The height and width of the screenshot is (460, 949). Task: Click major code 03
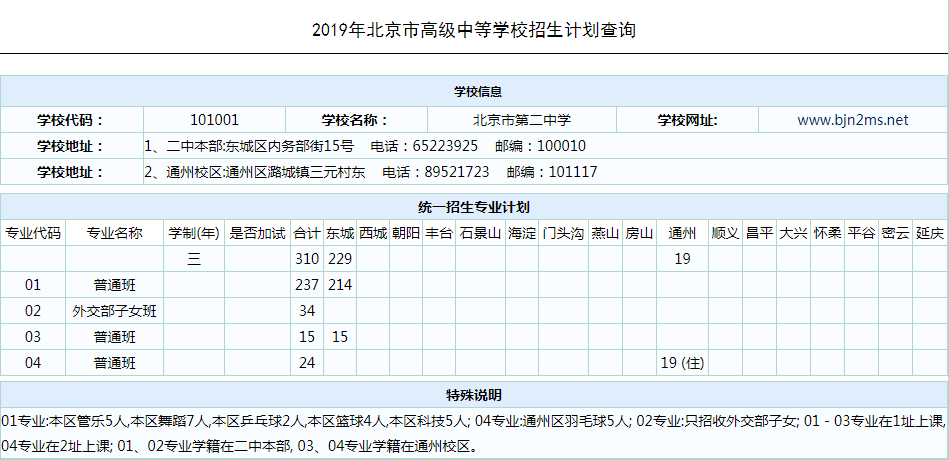[x=33, y=337]
